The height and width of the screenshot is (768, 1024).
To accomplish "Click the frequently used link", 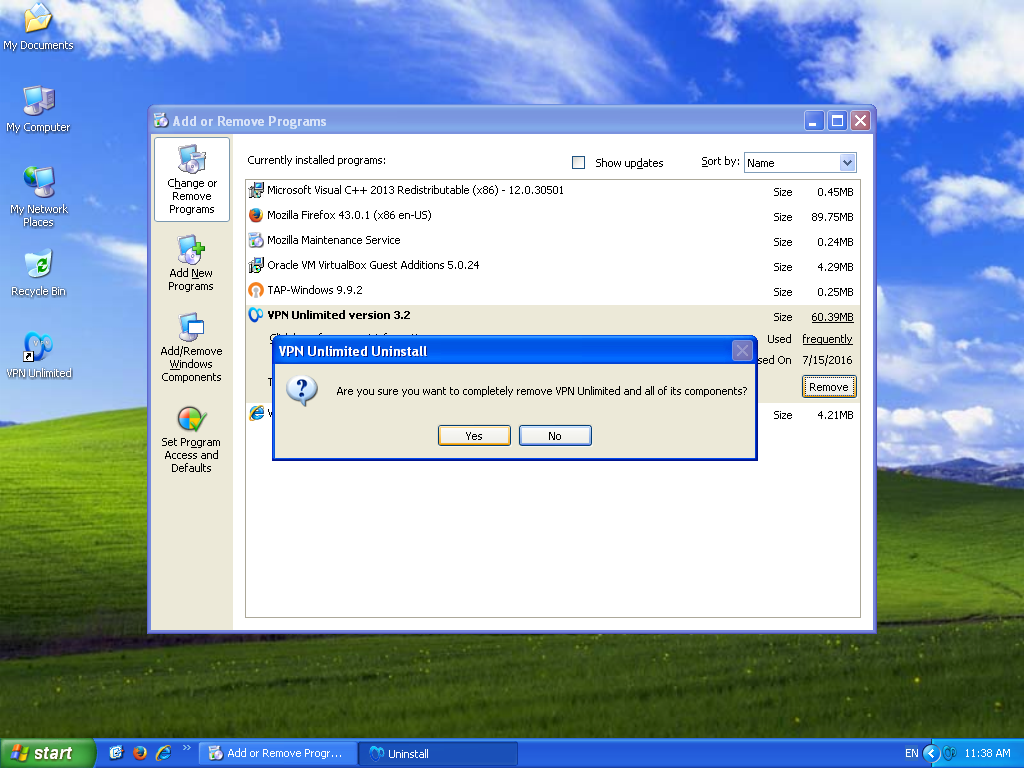I will pyautogui.click(x=827, y=339).
